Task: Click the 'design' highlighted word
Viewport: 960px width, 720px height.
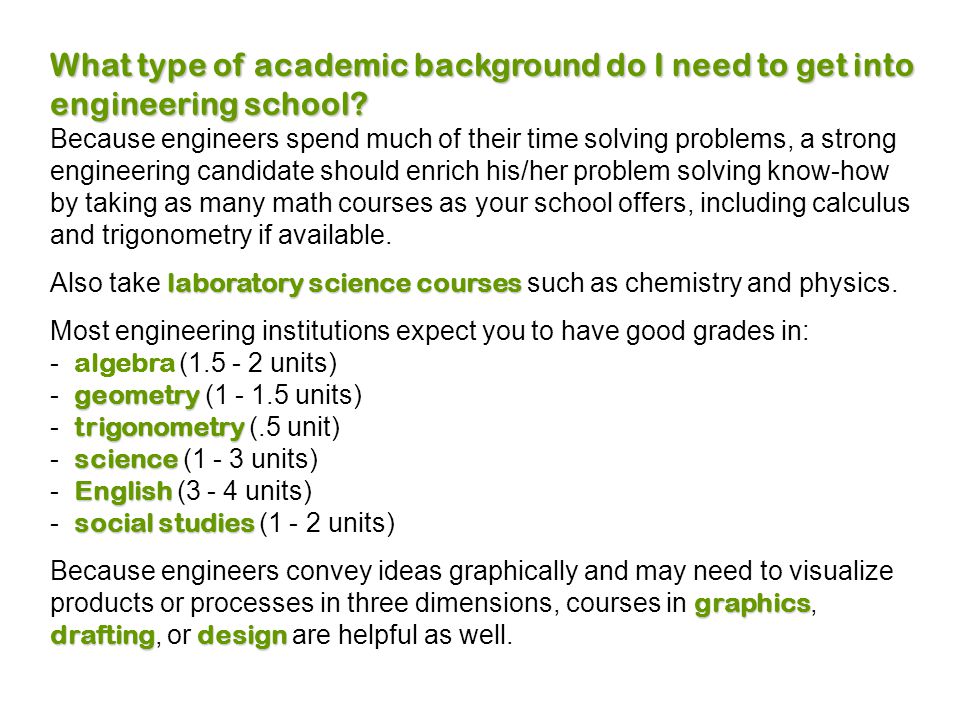Action: click(242, 636)
